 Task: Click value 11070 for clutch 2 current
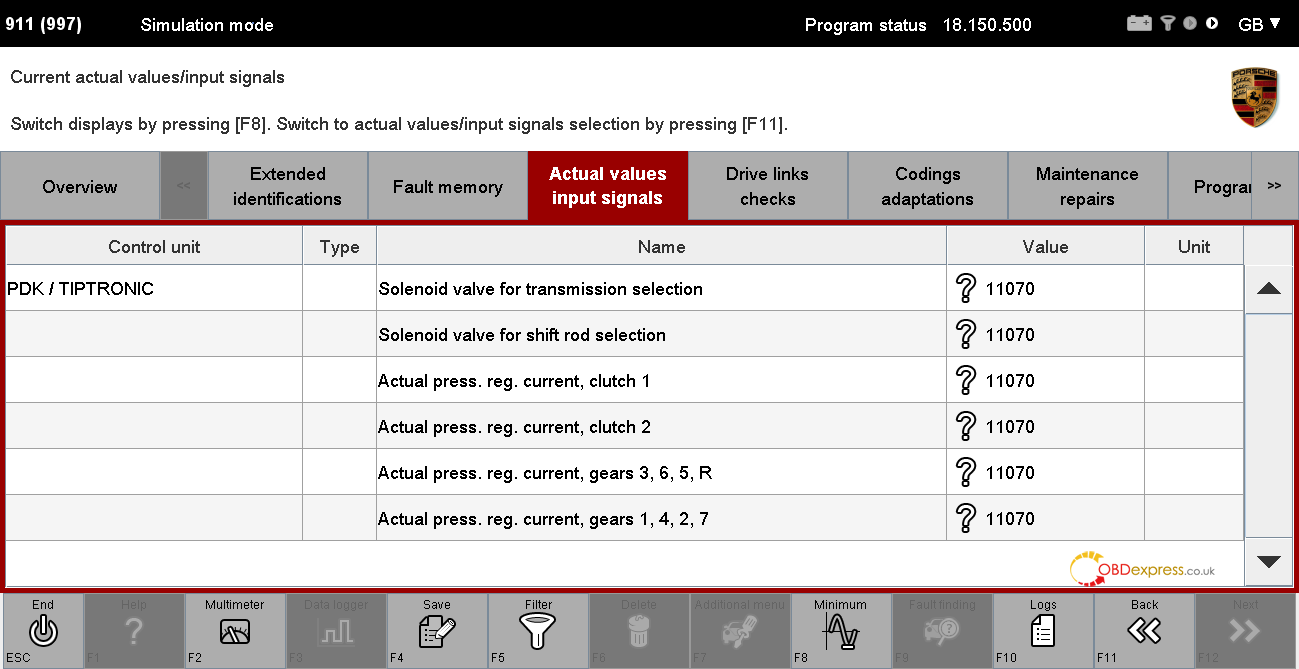point(1010,427)
